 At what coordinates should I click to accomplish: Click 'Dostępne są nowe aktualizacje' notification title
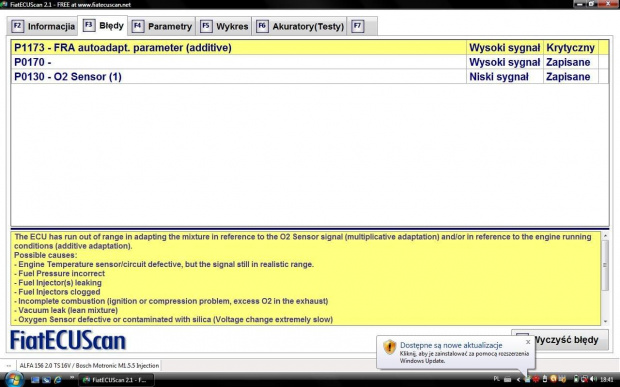click(x=451, y=345)
